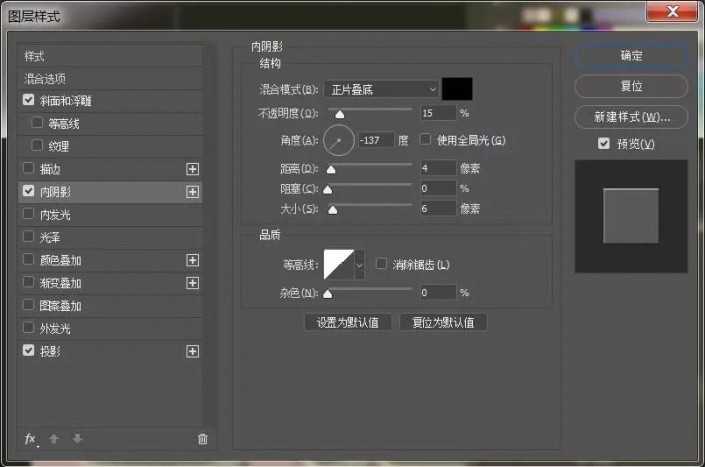The height and width of the screenshot is (467, 705).
Task: Click the move effect up arrow
Action: [55, 438]
